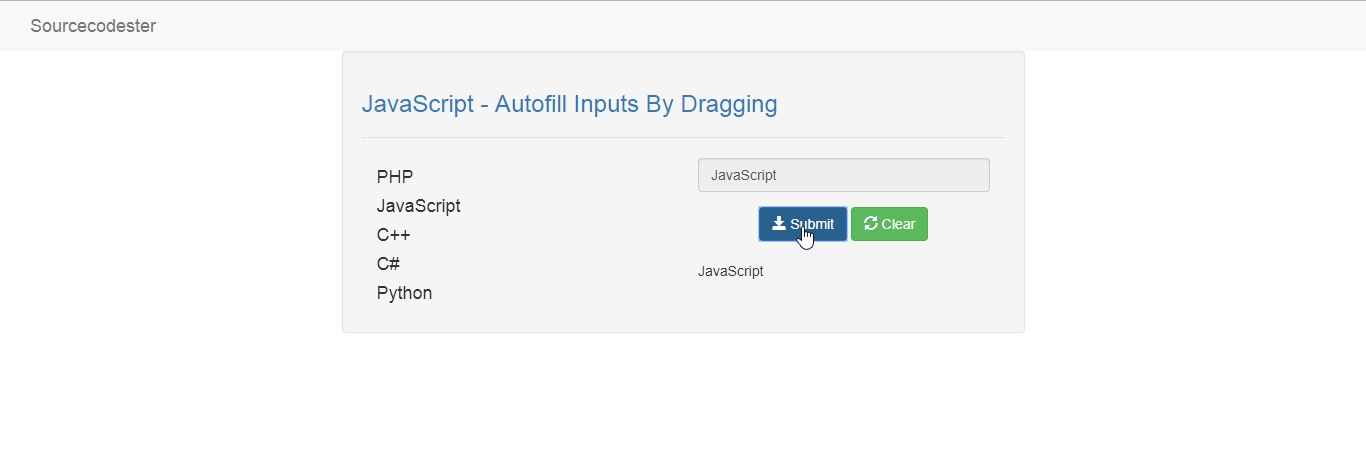1366x466 pixels.
Task: Select the PHP list item
Action: [x=395, y=177]
